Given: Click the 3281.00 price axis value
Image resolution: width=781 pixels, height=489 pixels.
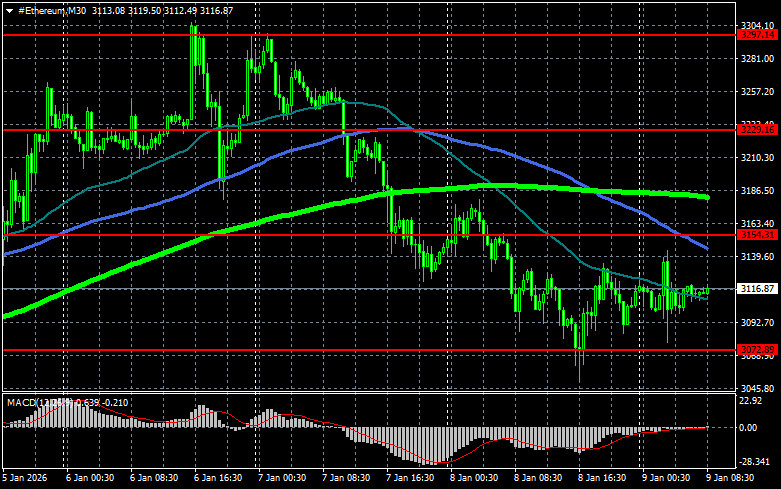Looking at the screenshot, I should (x=757, y=59).
